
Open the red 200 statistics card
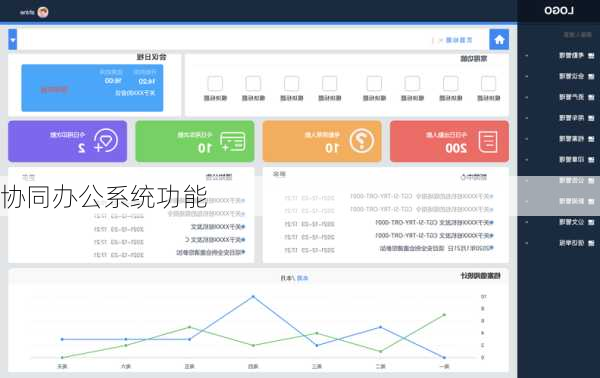tap(449, 141)
